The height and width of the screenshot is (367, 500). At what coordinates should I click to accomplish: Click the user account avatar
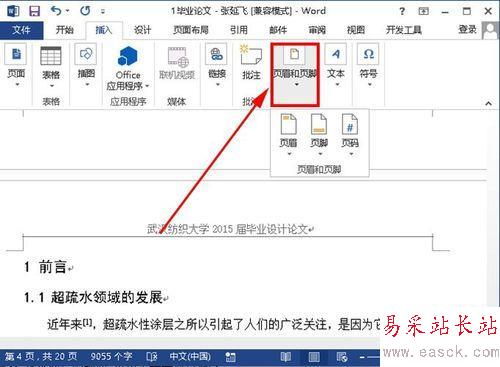point(490,31)
